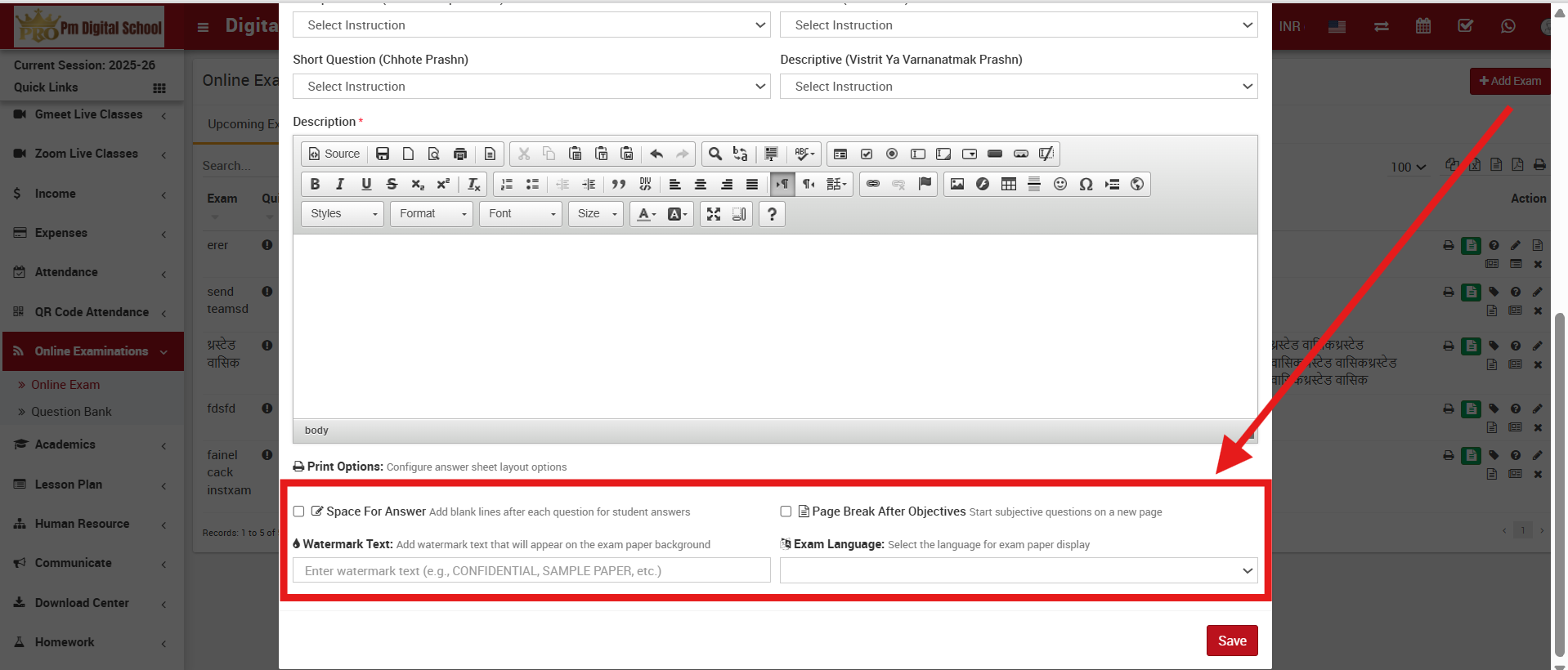Expand Short Question Select Instruction dropdown

click(531, 87)
